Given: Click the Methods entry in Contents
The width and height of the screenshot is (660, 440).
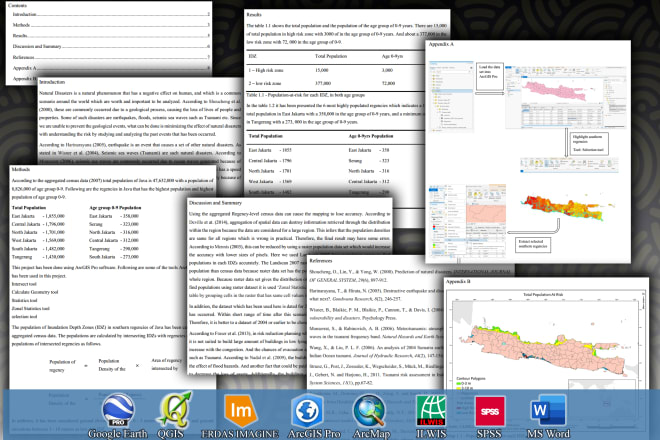Looking at the screenshot, I should pos(111,25).
